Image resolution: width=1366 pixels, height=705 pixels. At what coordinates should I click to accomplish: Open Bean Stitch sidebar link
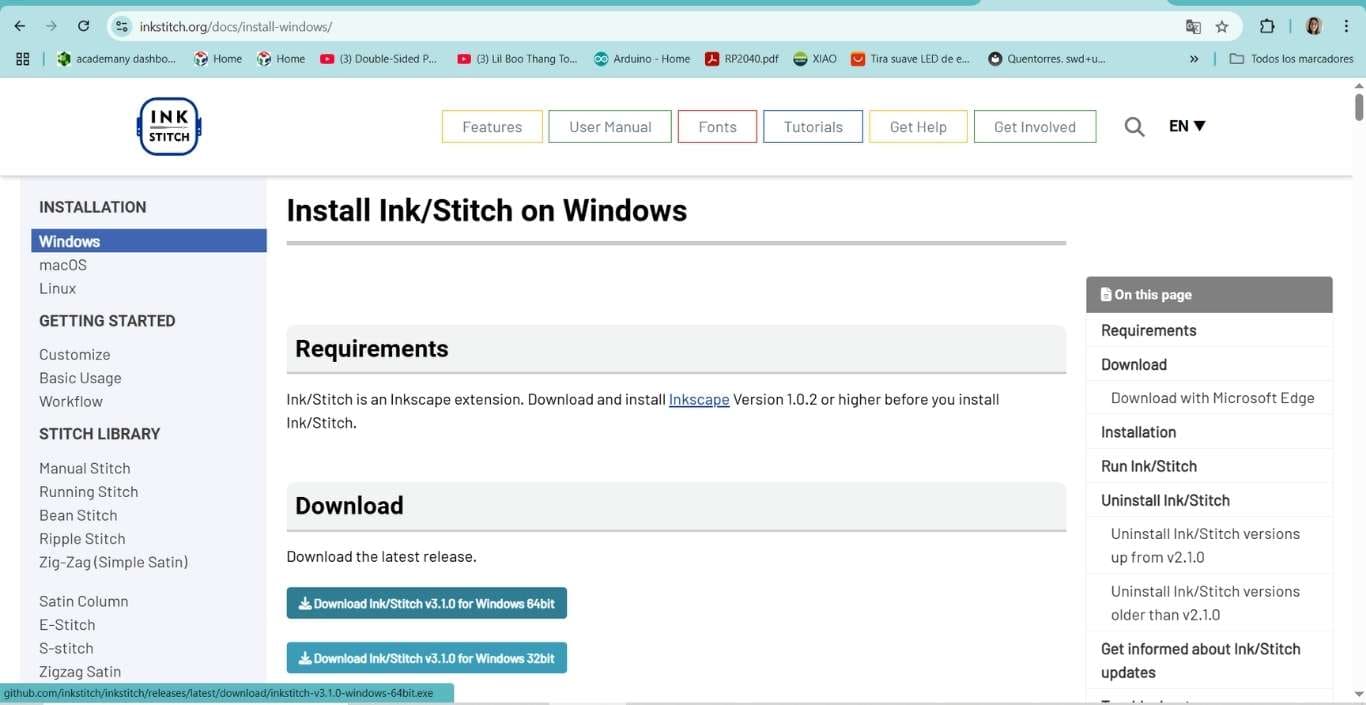coord(78,515)
